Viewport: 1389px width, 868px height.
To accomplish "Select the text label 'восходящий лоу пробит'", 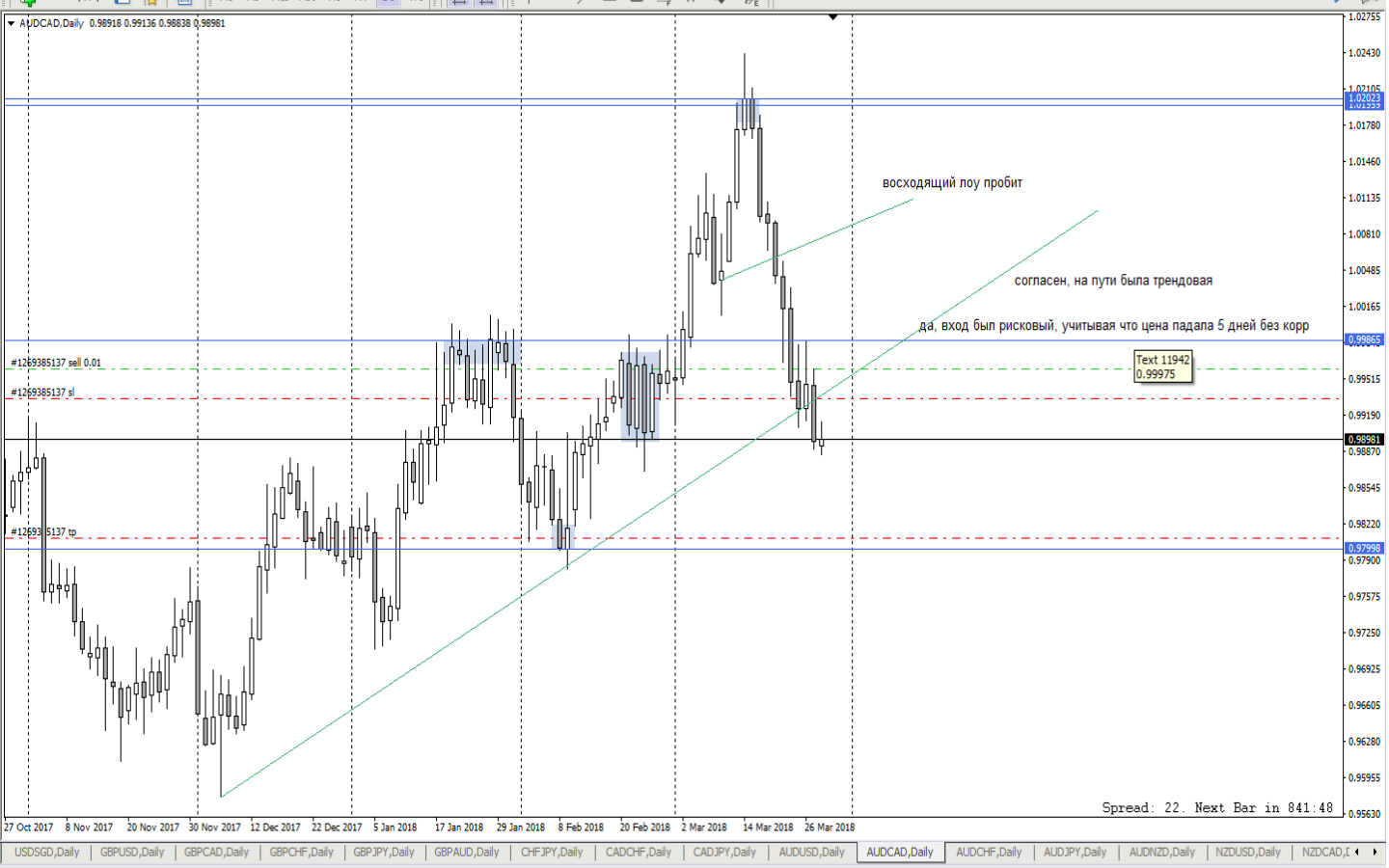I will [952, 183].
